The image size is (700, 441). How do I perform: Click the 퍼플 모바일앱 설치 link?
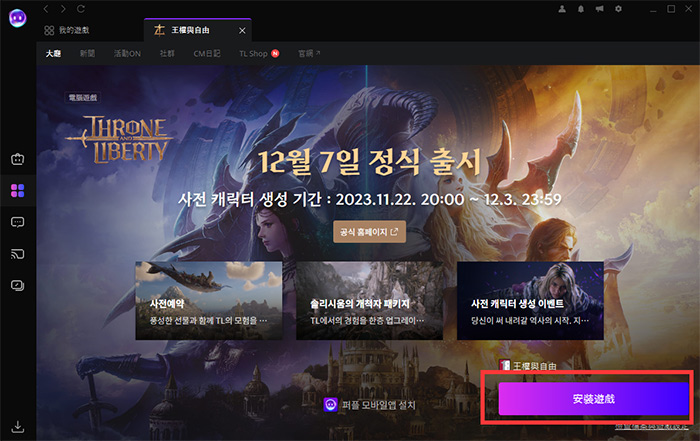tap(369, 405)
